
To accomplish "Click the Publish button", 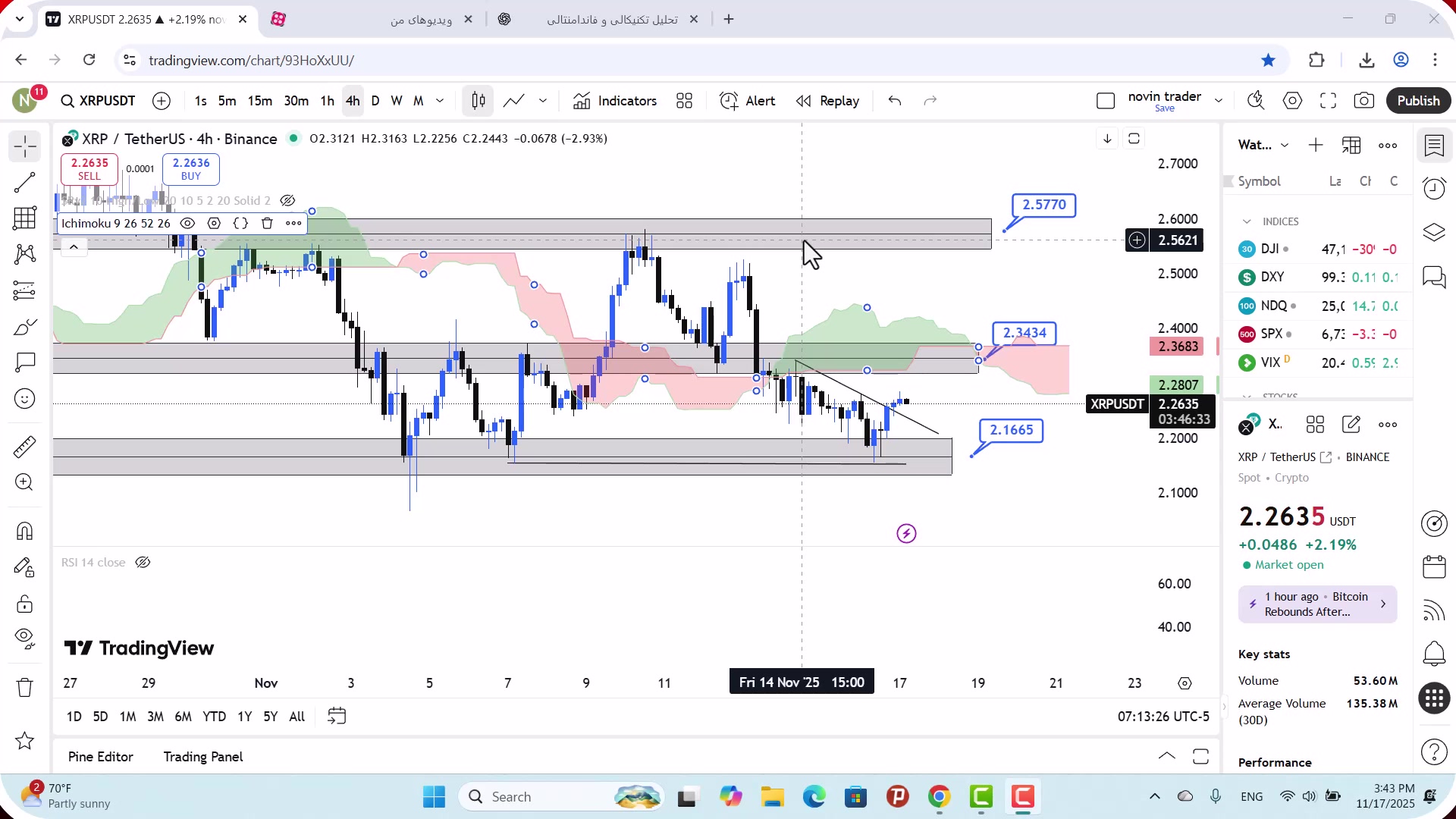I will coord(1418,101).
